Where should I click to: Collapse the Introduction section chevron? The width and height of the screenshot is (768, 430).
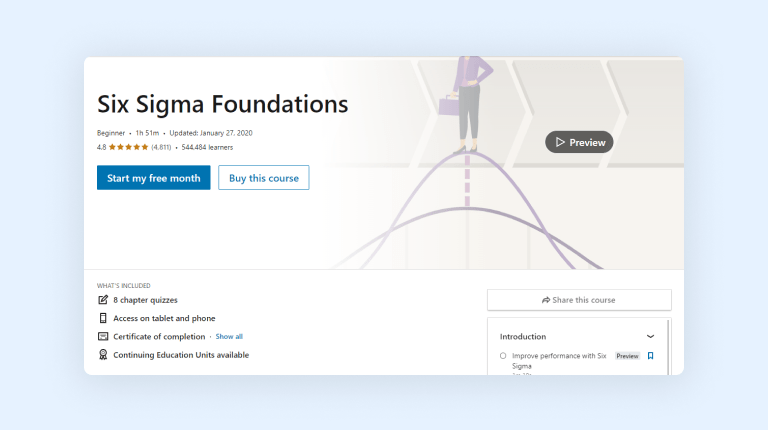pyautogui.click(x=650, y=337)
